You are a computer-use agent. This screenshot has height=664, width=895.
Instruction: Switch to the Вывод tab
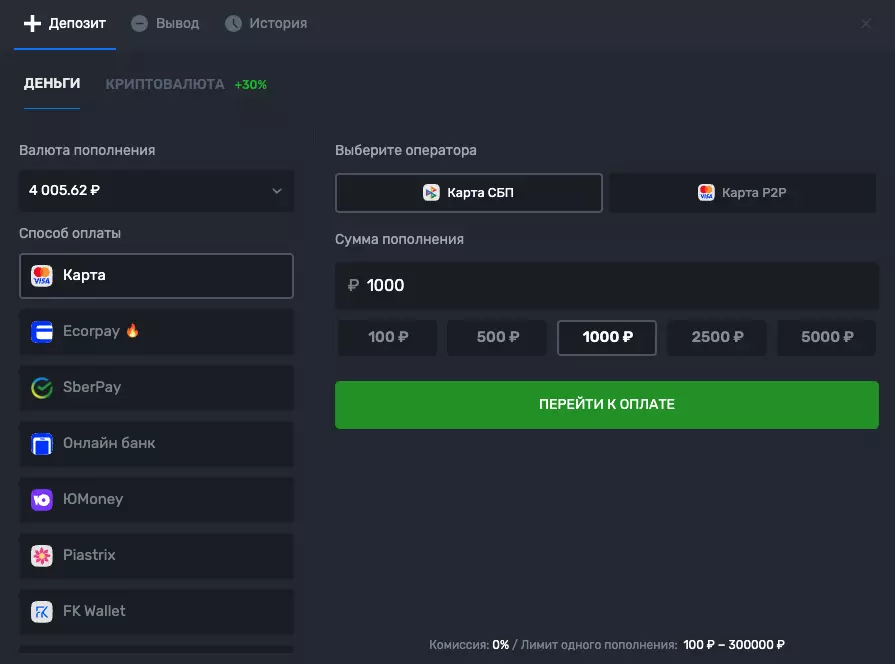click(166, 23)
